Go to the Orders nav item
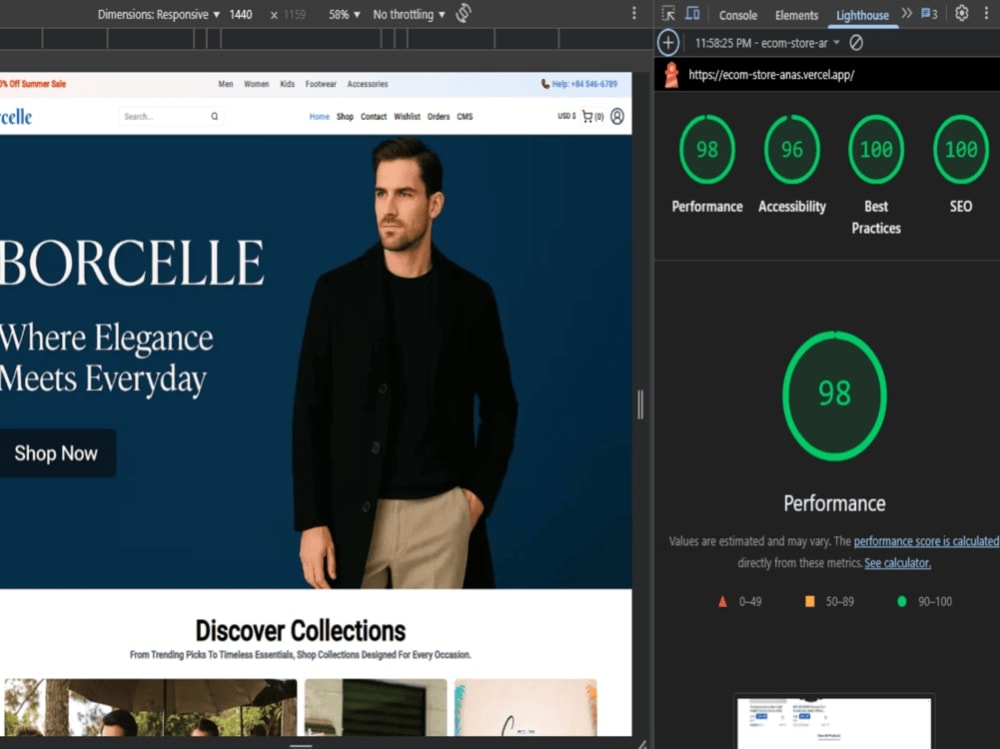 pyautogui.click(x=438, y=117)
